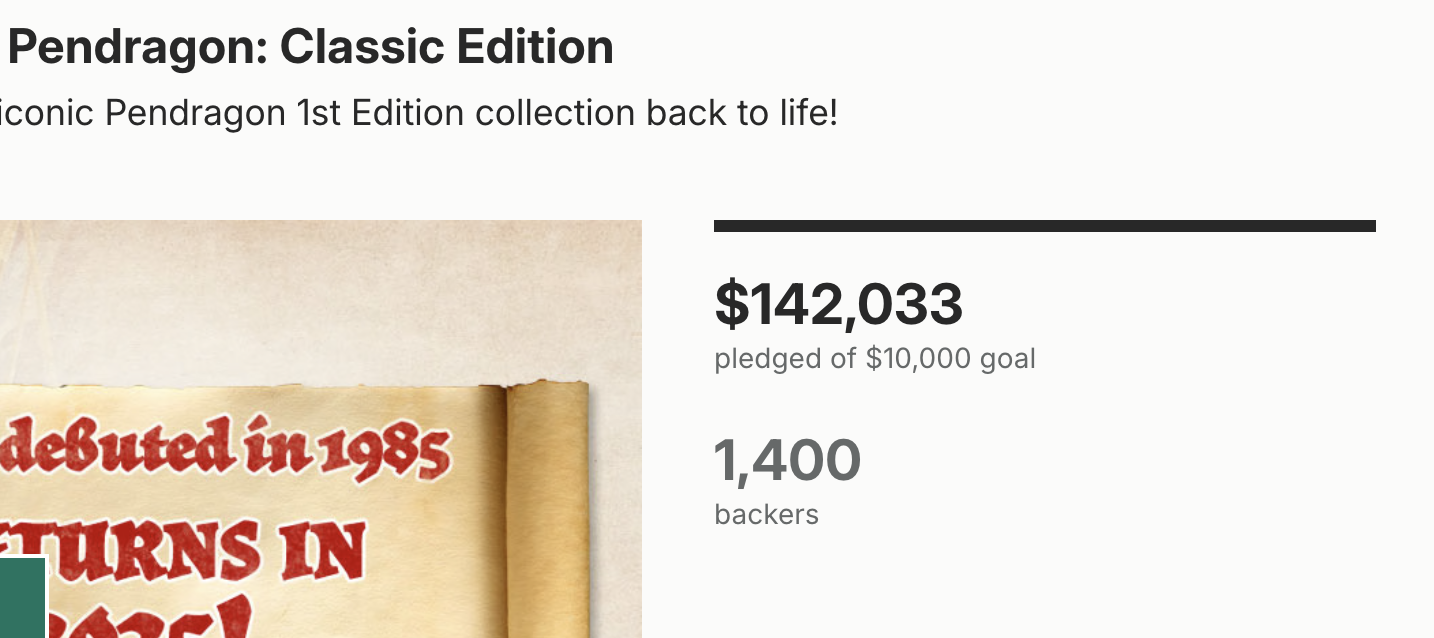Click the $142,033 pledged amount
The height and width of the screenshot is (638, 1434).
click(838, 304)
